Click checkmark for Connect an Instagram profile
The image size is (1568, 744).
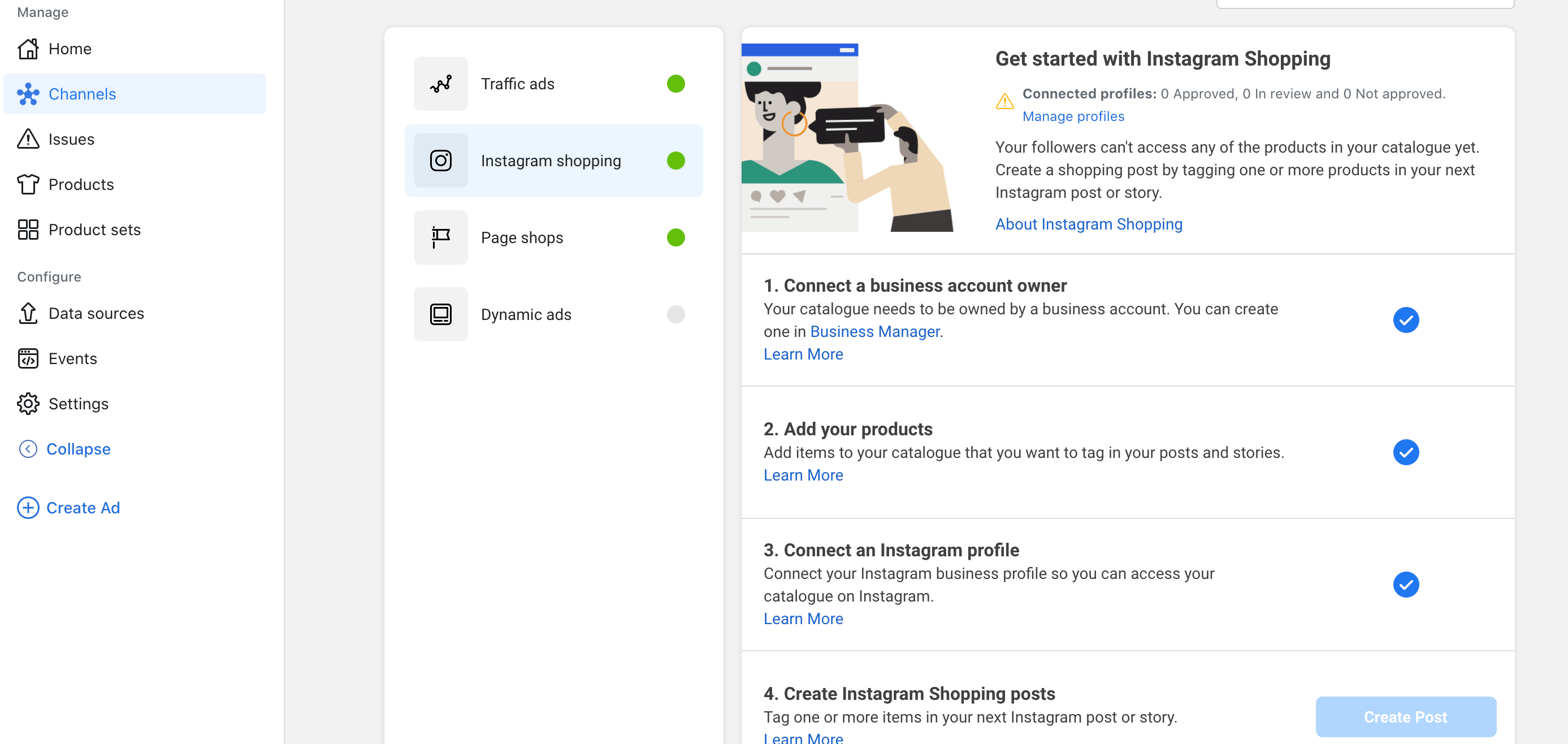click(x=1405, y=585)
